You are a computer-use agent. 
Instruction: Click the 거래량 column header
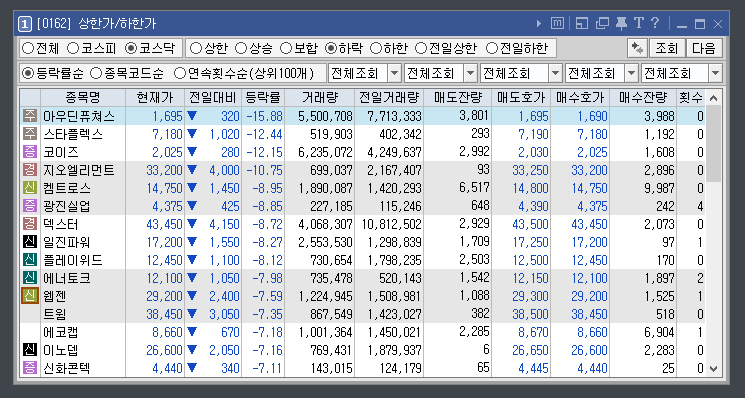[320, 98]
